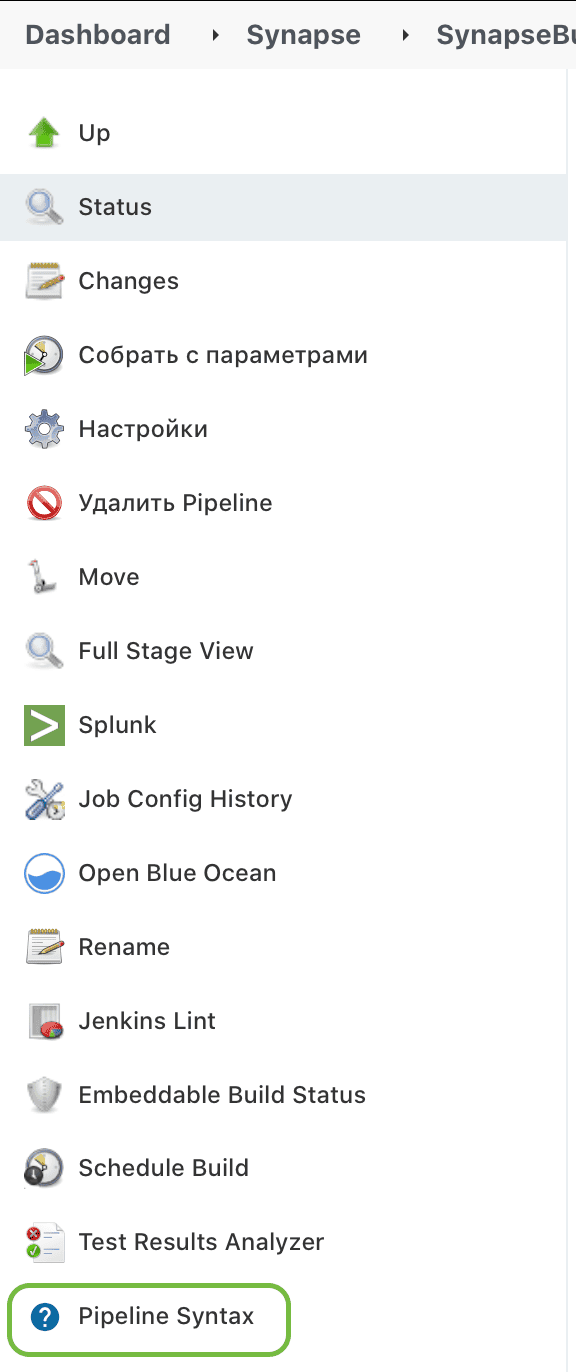
Task: Open Synapse from the breadcrumb
Action: coord(303,34)
